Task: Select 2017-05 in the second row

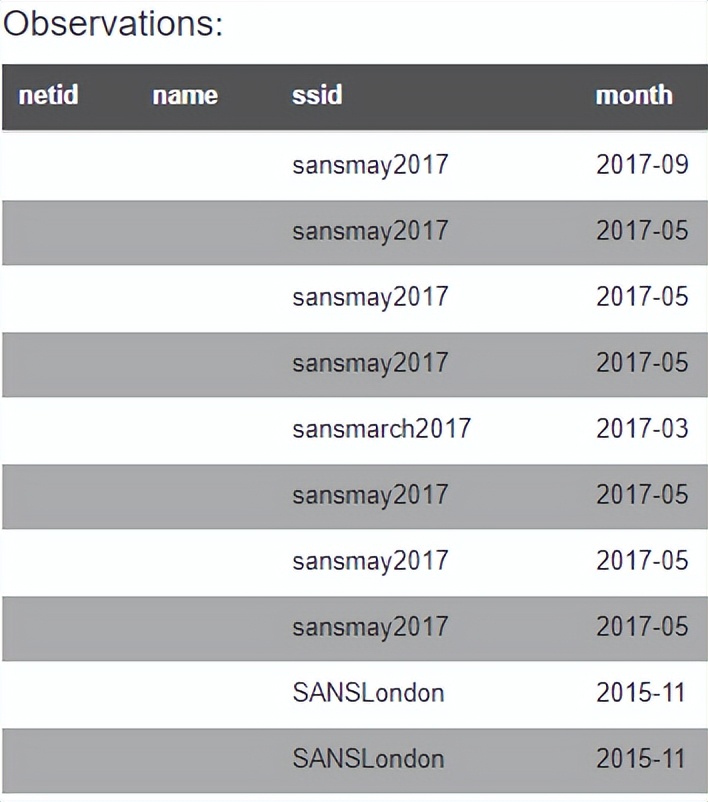Action: pos(642,231)
